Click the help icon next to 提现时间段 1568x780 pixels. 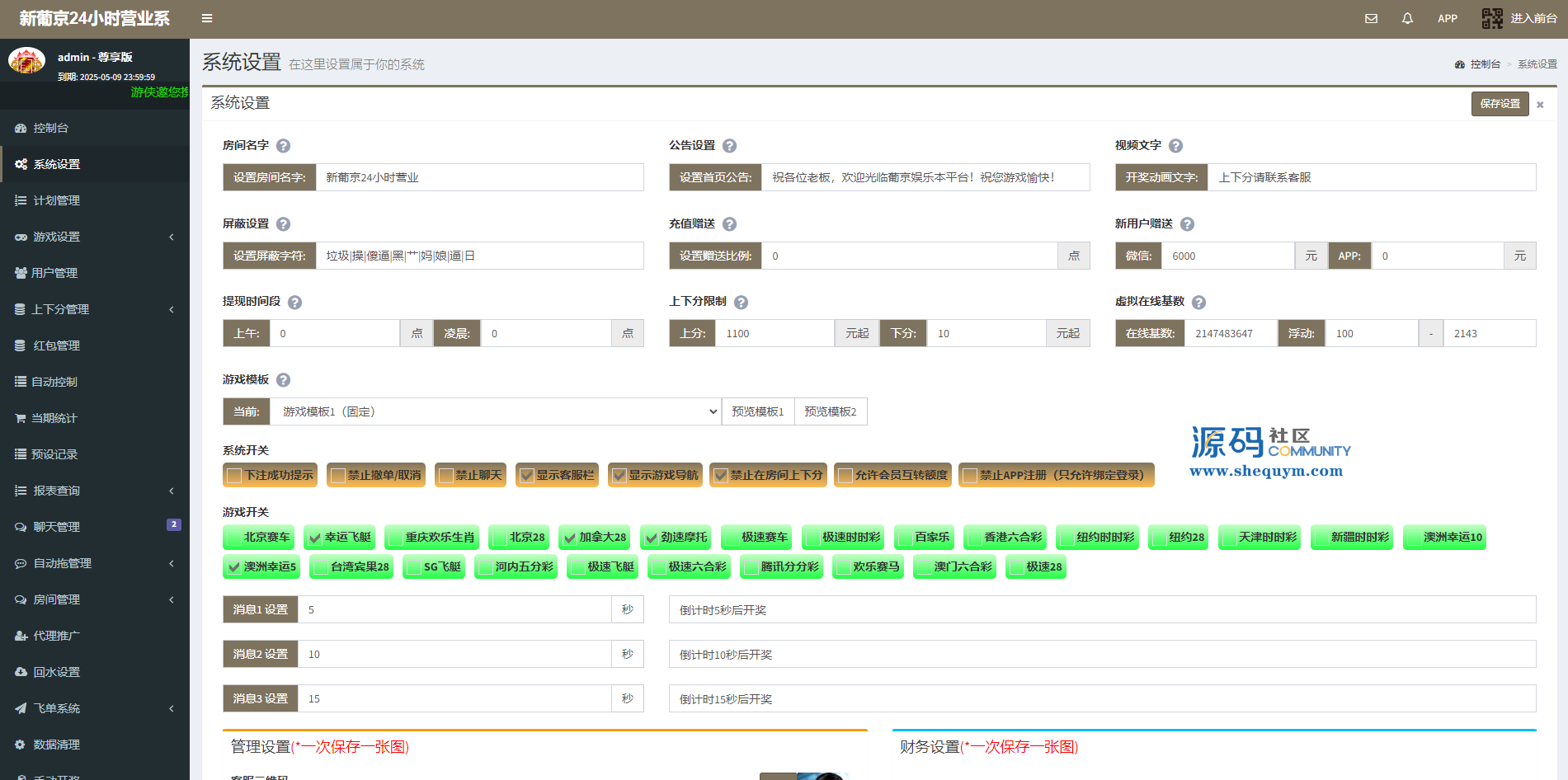[x=294, y=303]
